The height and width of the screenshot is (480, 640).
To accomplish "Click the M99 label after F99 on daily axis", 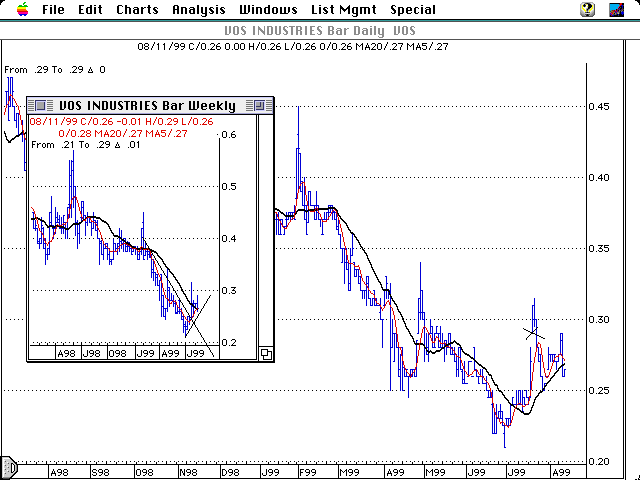I will 349,473.
